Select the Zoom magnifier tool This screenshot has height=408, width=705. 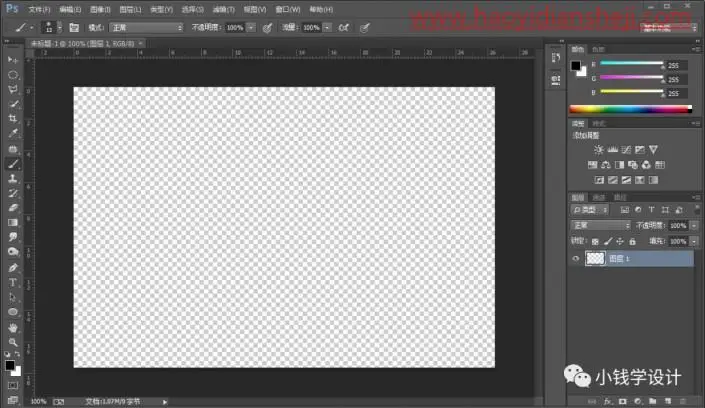click(13, 342)
